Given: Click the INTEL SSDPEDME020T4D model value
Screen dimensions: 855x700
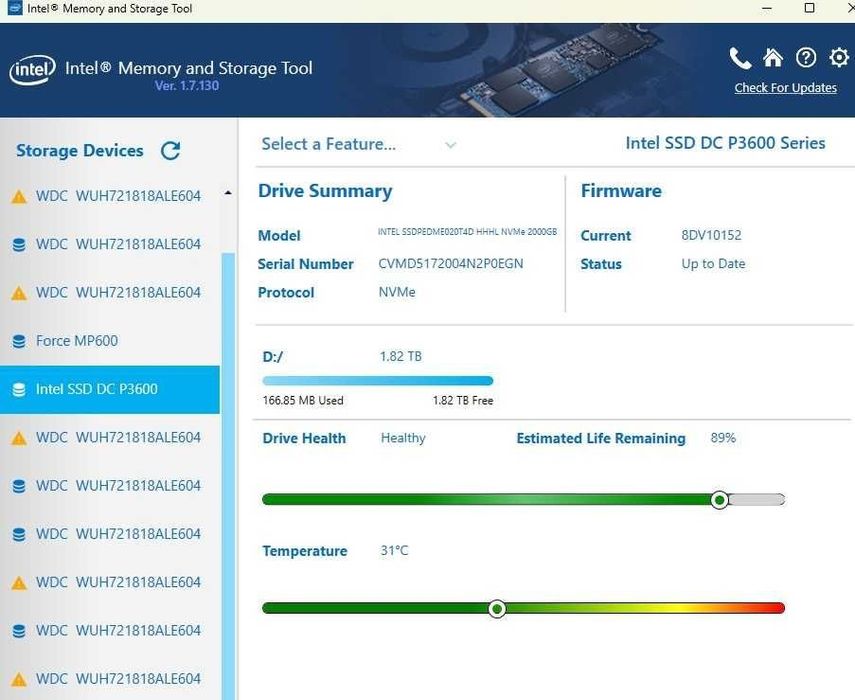Looking at the screenshot, I should (467, 232).
